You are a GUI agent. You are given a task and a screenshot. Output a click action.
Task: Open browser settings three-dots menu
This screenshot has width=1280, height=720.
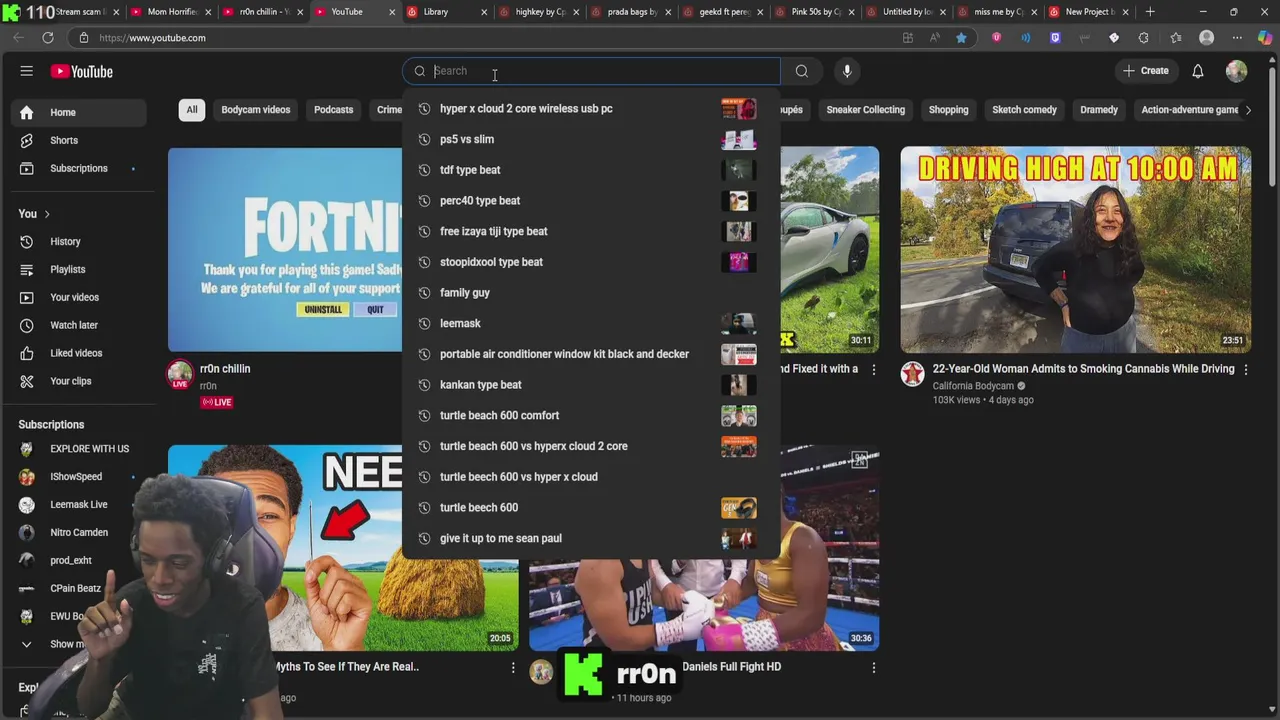1237,38
